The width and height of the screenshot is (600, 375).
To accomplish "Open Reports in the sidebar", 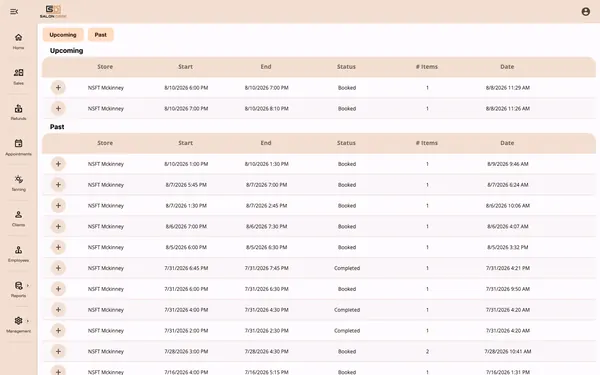I will 18,289.
